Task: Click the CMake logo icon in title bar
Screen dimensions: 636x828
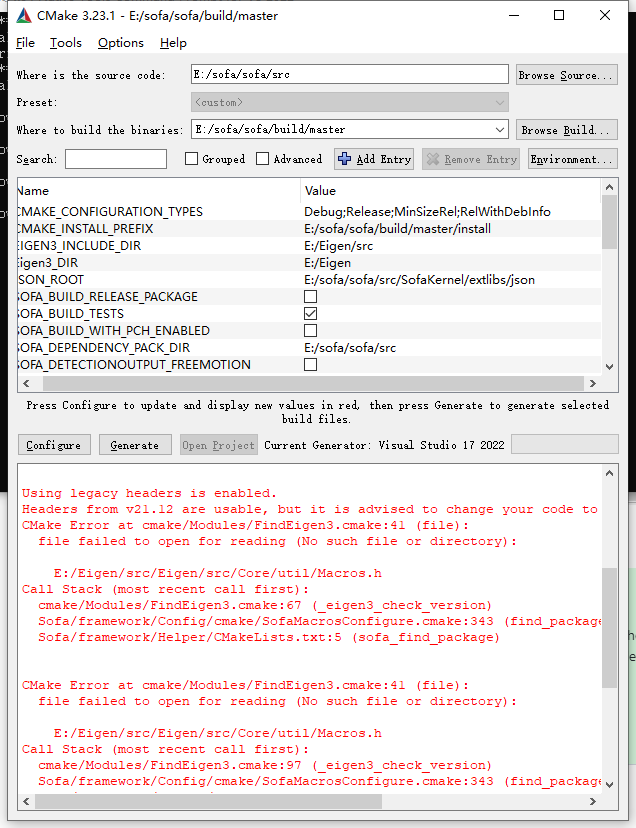Action: [x=24, y=15]
